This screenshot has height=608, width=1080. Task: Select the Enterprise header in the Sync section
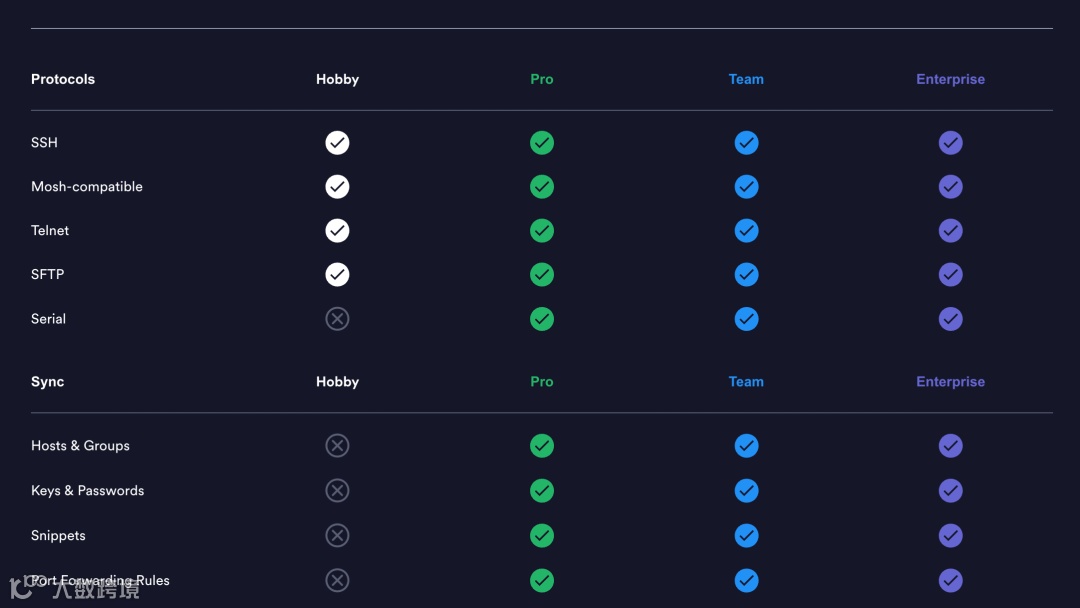tap(951, 382)
